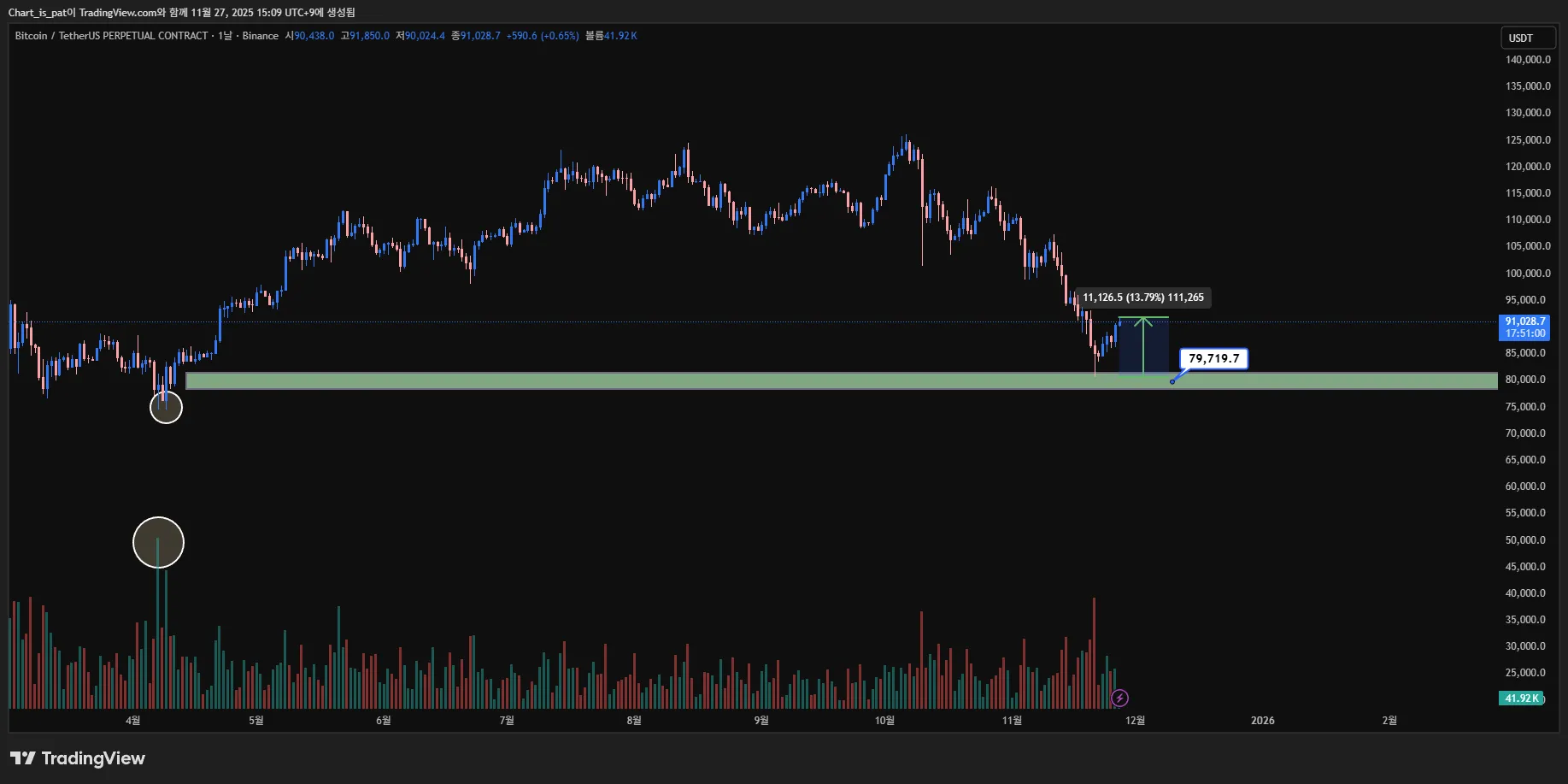Open the USDT currency selector
Screen dimensions: 1568x784
pos(1527,38)
